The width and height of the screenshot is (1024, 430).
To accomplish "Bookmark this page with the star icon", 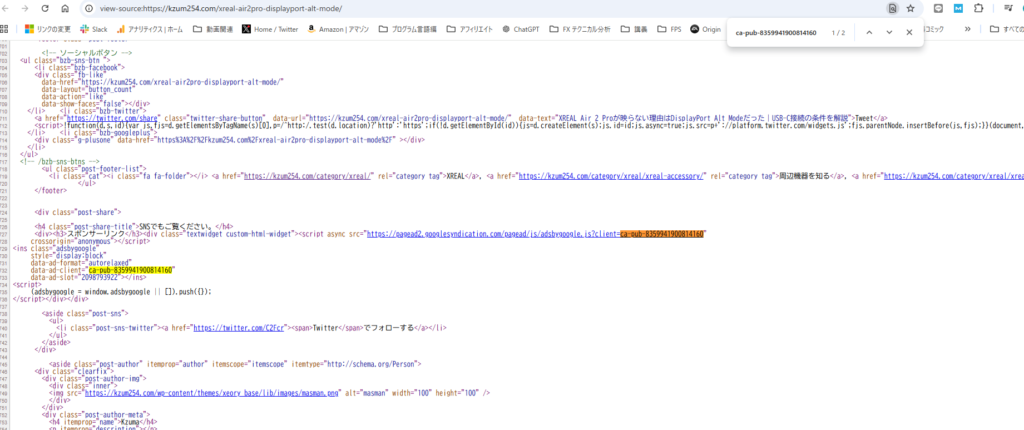I will tap(910, 8).
